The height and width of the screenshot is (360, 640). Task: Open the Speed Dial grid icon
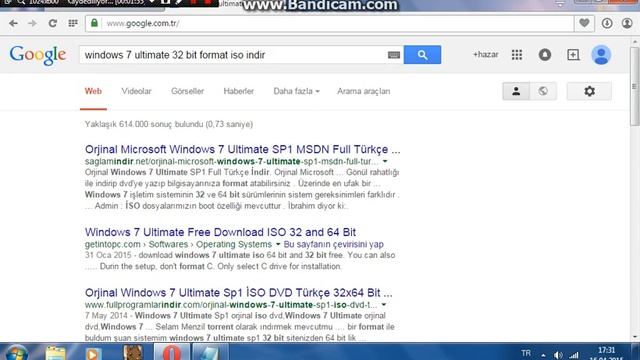(x=73, y=23)
